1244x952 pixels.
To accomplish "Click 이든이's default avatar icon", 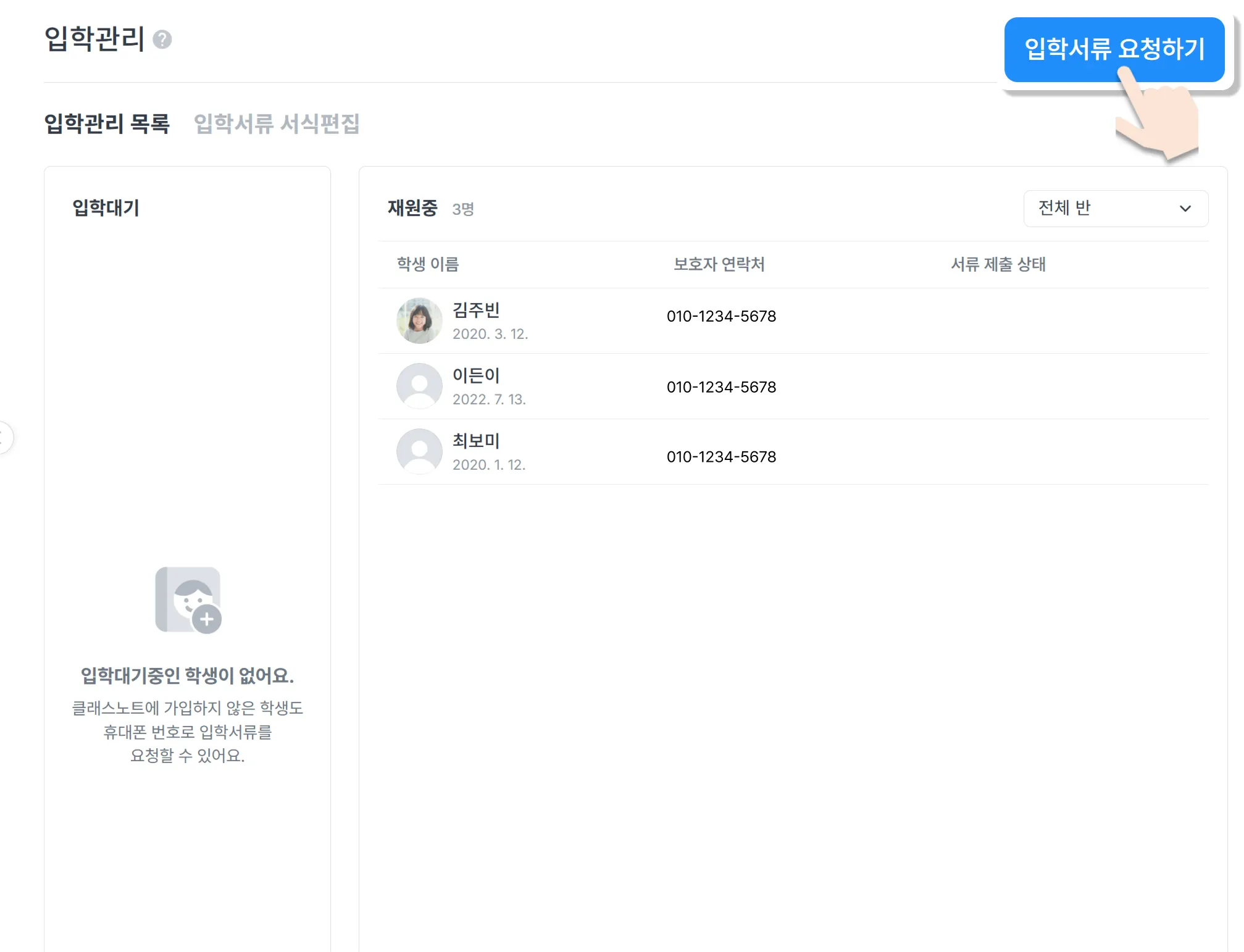I will (419, 386).
